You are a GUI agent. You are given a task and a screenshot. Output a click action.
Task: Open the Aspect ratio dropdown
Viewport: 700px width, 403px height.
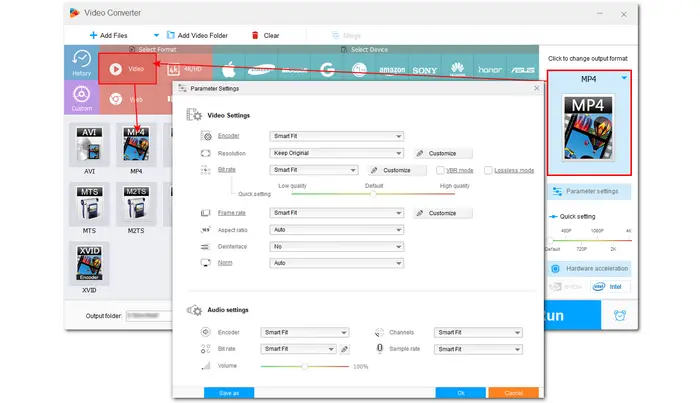(x=337, y=230)
